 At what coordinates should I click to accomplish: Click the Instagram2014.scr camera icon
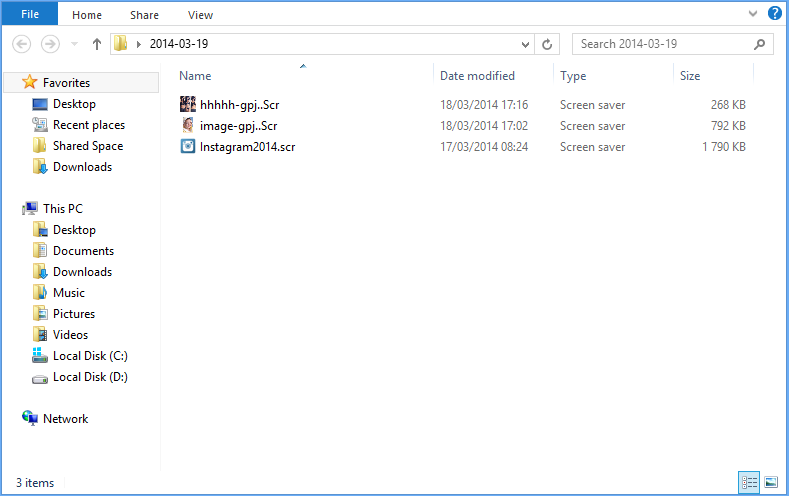coord(188,146)
